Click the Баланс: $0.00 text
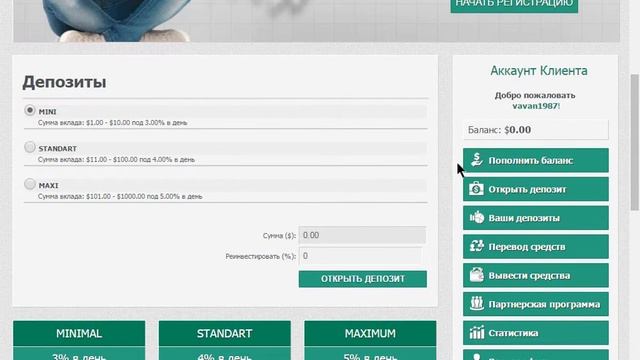Image resolution: width=640 pixels, height=360 pixels. tap(499, 130)
